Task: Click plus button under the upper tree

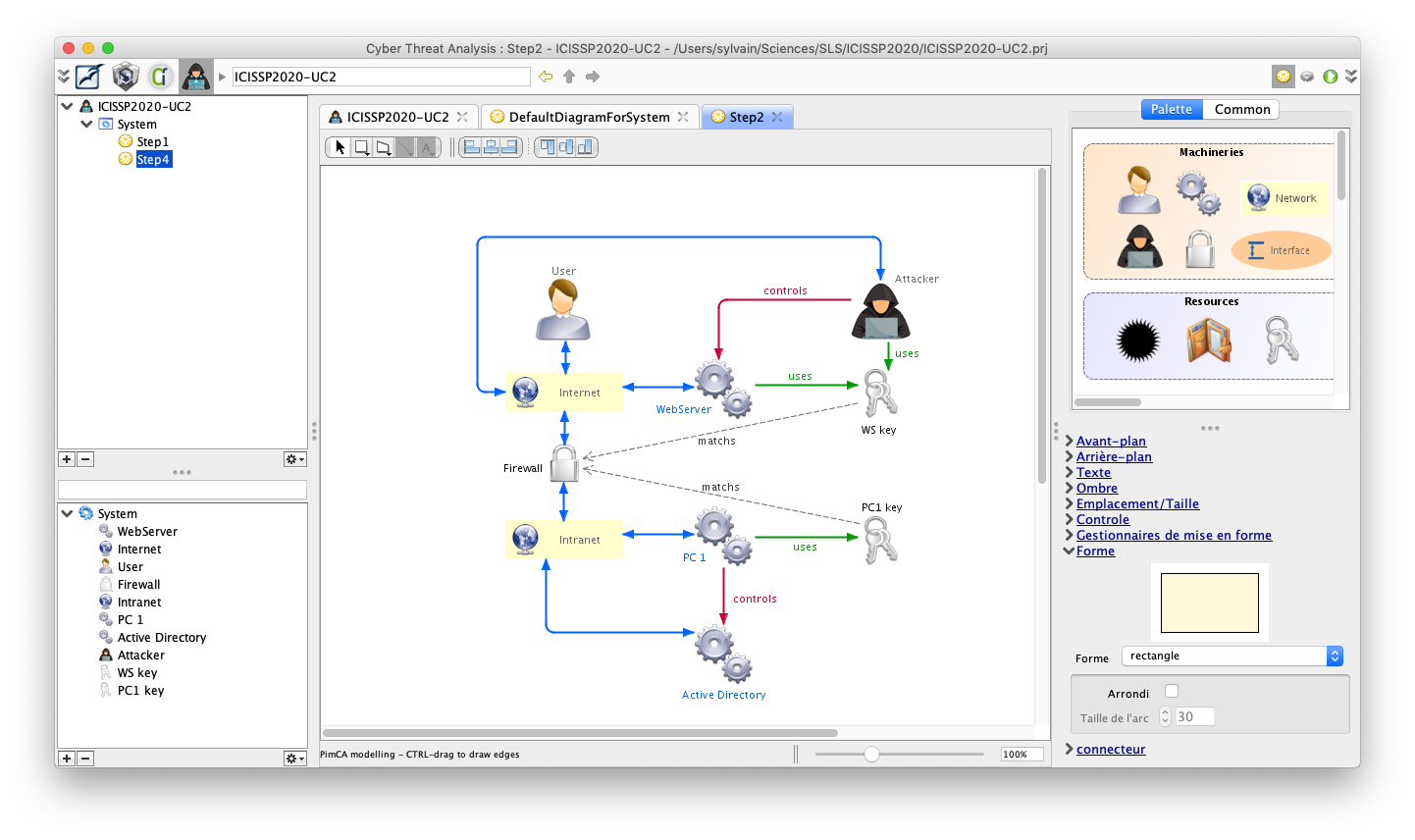Action: coord(67,459)
